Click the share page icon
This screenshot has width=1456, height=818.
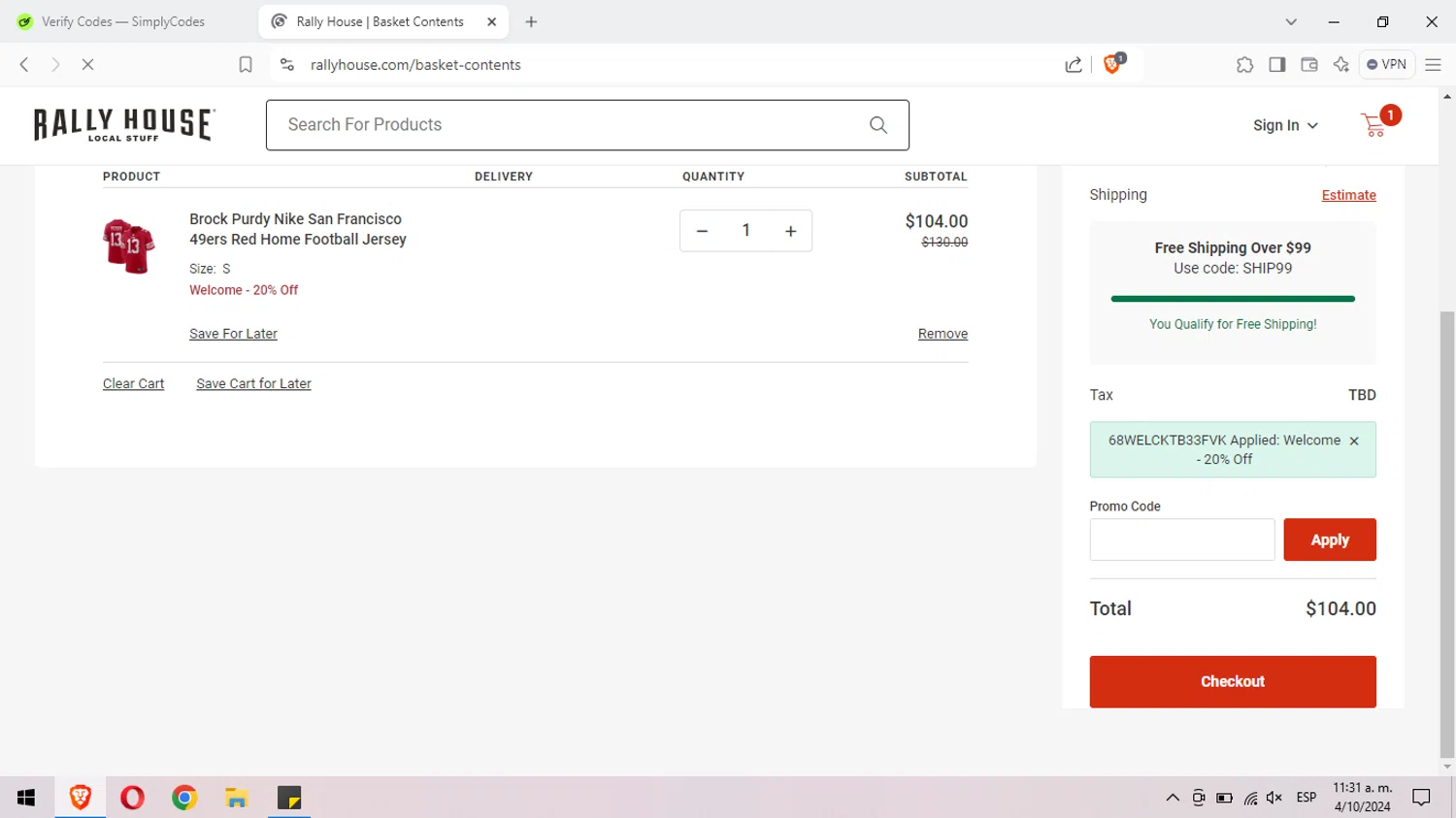coord(1074,64)
